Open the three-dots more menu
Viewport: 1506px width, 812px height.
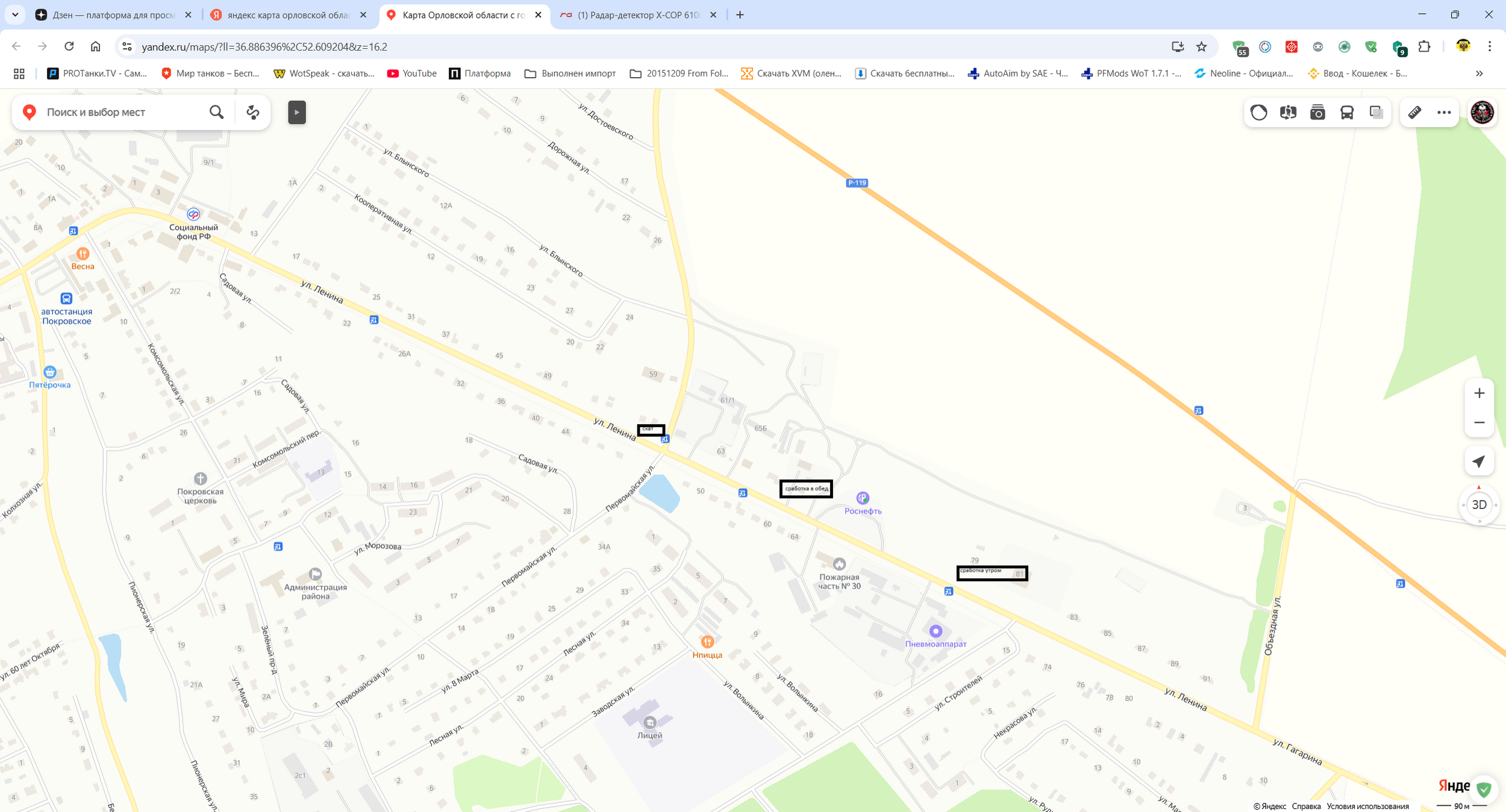click(x=1444, y=112)
